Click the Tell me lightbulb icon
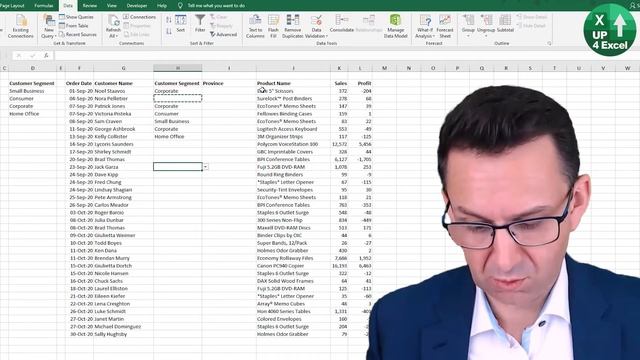This screenshot has width=640, height=360. point(180,6)
